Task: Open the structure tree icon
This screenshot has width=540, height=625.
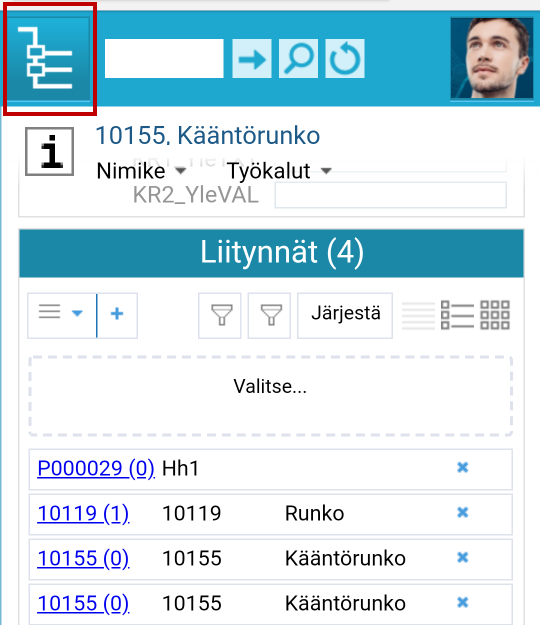Action: click(x=49, y=59)
